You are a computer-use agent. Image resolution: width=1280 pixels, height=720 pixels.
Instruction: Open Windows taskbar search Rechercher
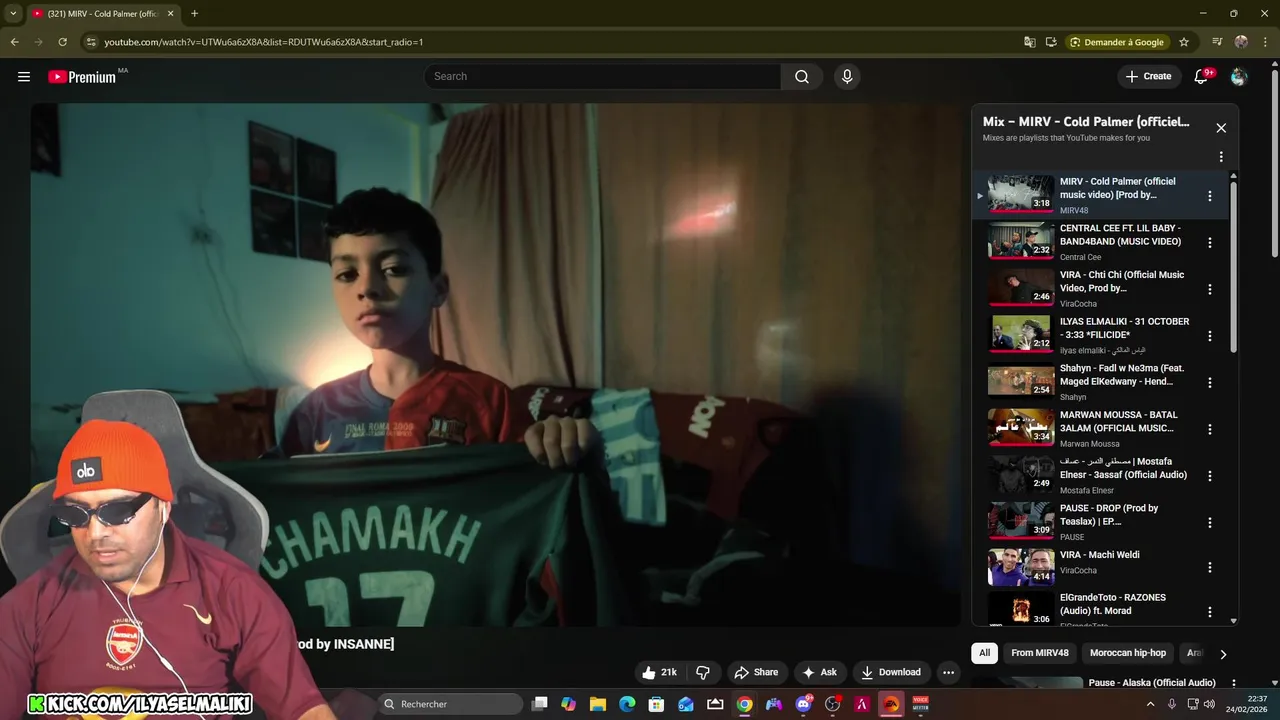(450, 704)
